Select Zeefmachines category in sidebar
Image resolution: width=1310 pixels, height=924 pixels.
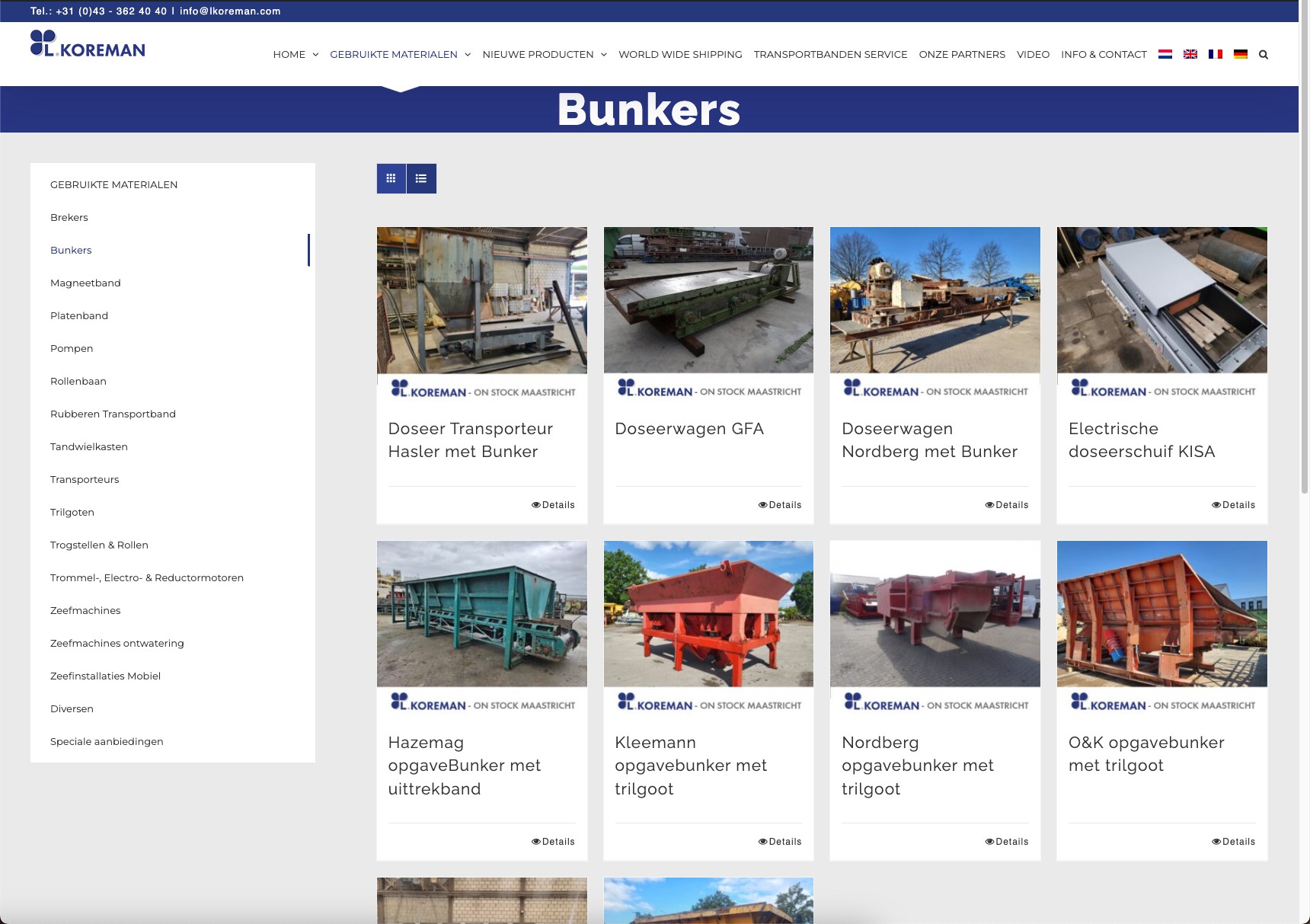click(x=85, y=610)
